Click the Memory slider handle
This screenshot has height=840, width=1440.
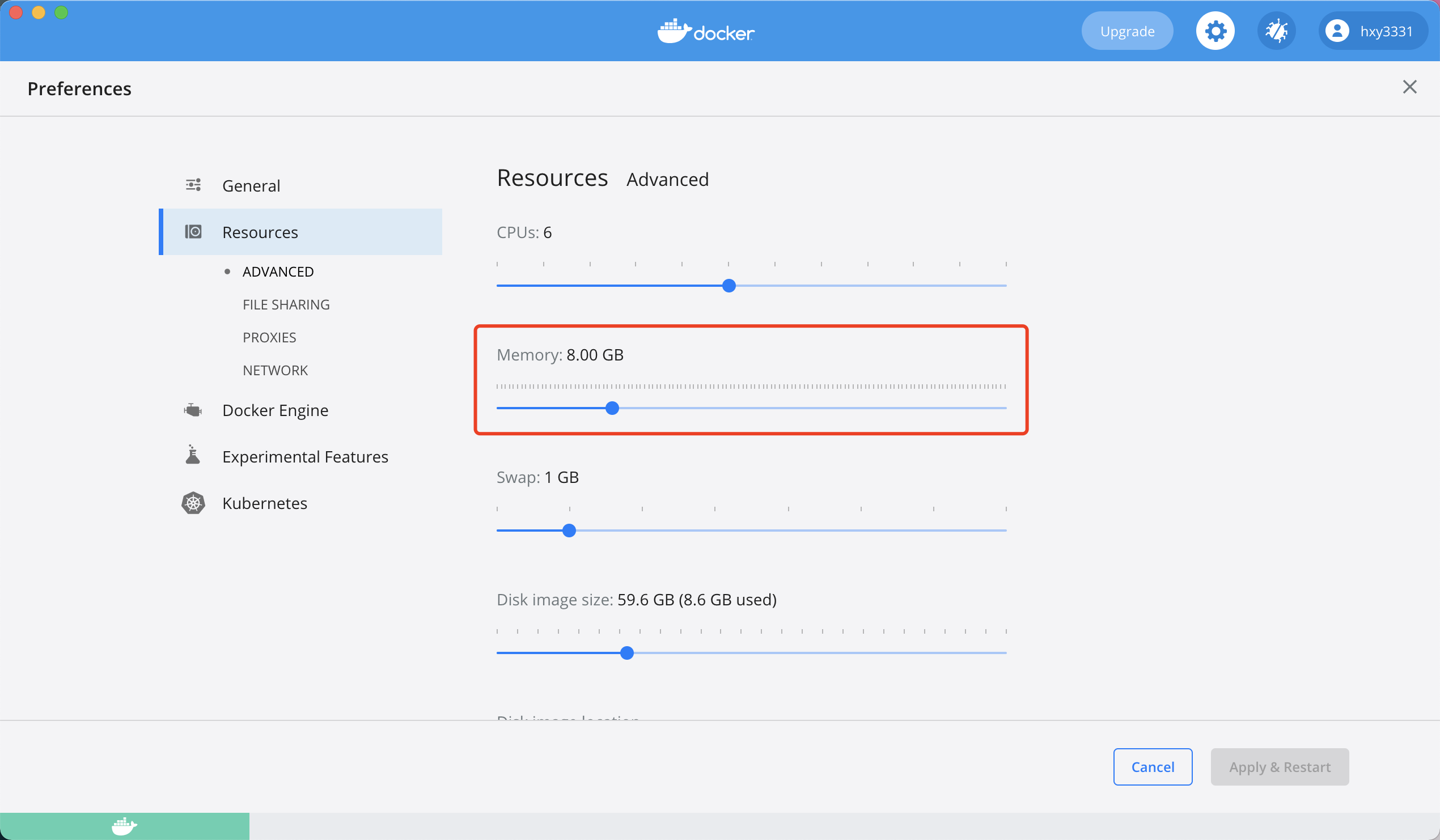coord(611,408)
